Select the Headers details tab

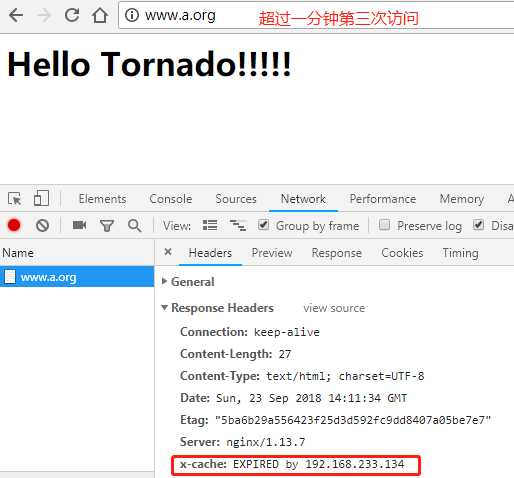[210, 253]
